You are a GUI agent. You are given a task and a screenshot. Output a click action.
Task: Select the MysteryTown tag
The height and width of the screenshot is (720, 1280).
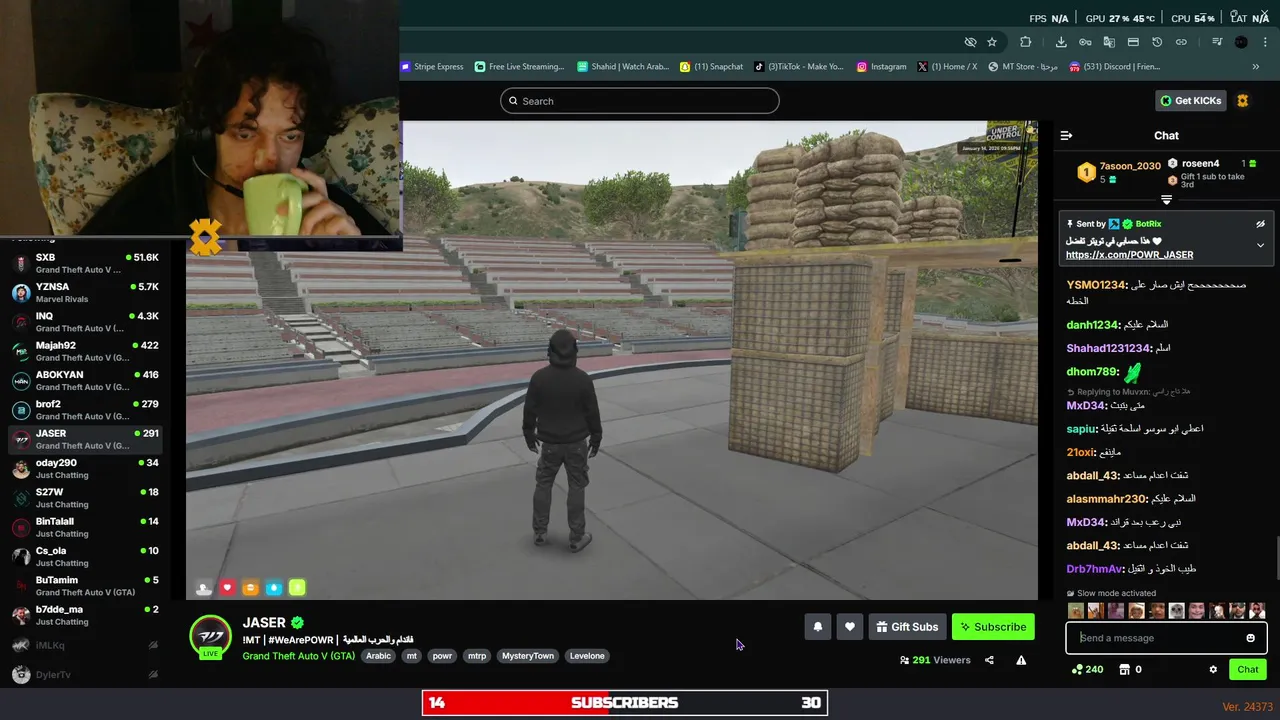pyautogui.click(x=528, y=656)
